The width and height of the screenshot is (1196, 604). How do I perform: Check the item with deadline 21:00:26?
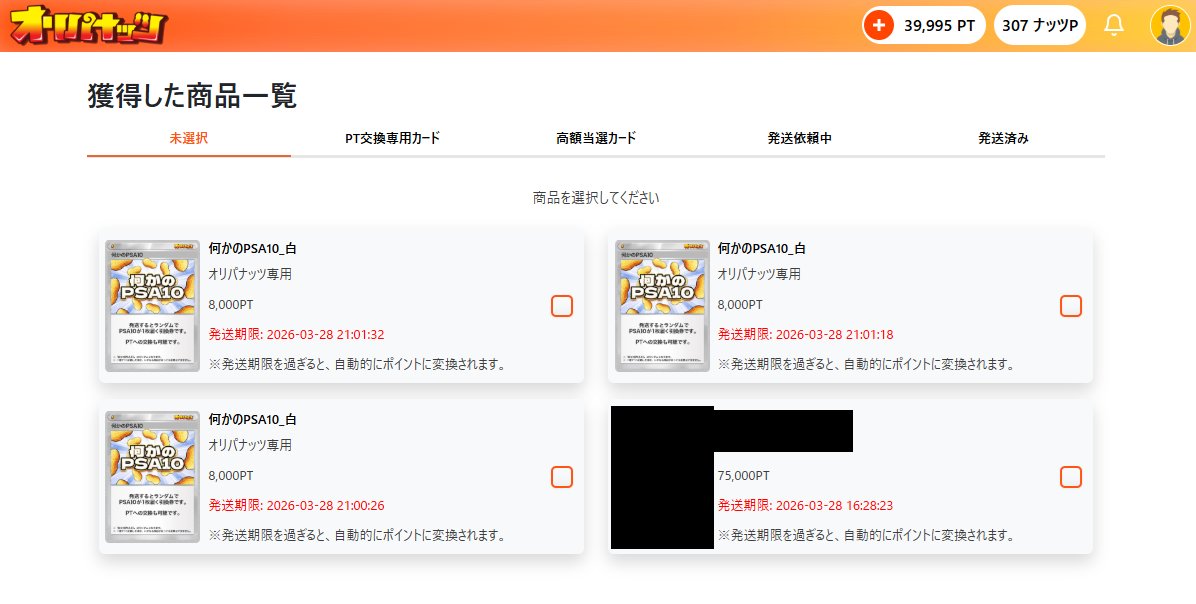561,477
